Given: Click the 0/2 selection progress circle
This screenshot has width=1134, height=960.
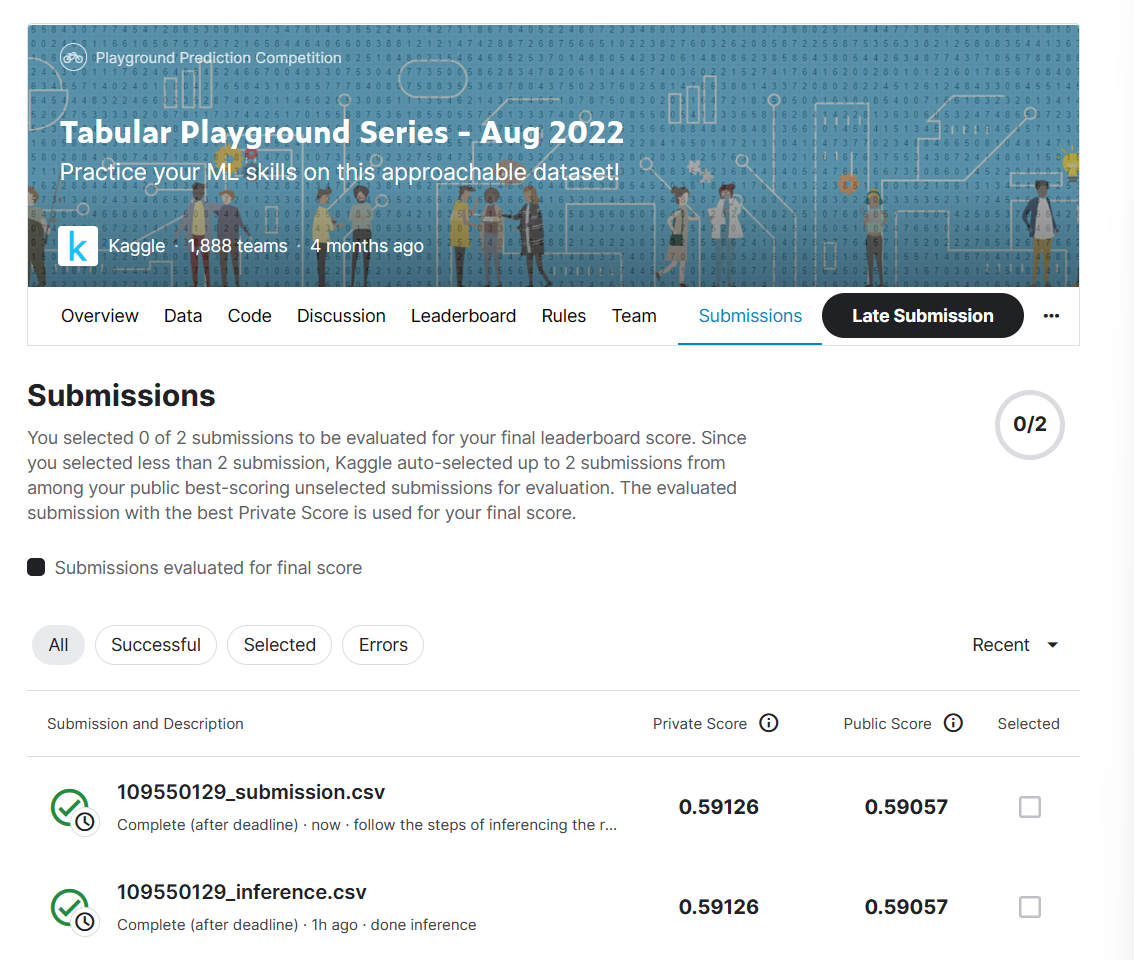Looking at the screenshot, I should click(1030, 425).
